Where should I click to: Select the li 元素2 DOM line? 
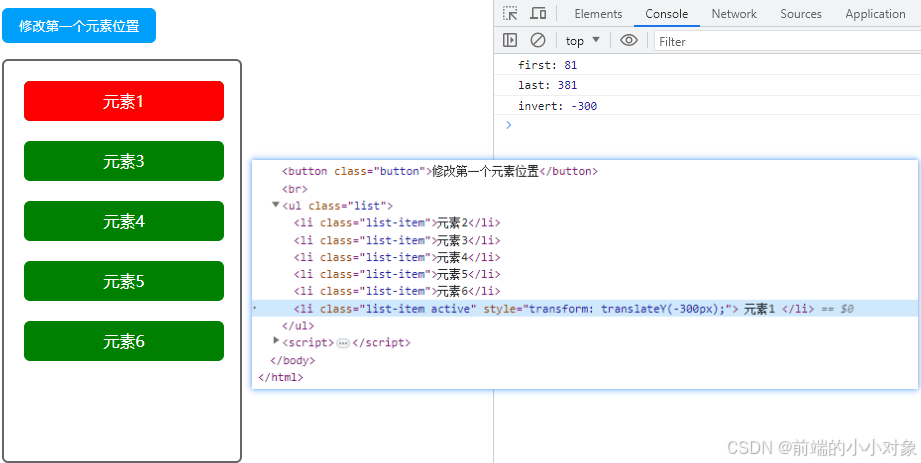click(397, 223)
